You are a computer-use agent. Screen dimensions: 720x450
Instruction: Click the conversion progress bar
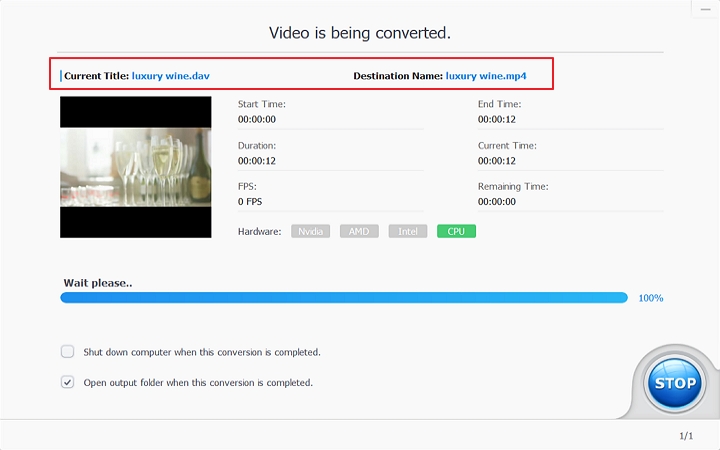pos(344,298)
